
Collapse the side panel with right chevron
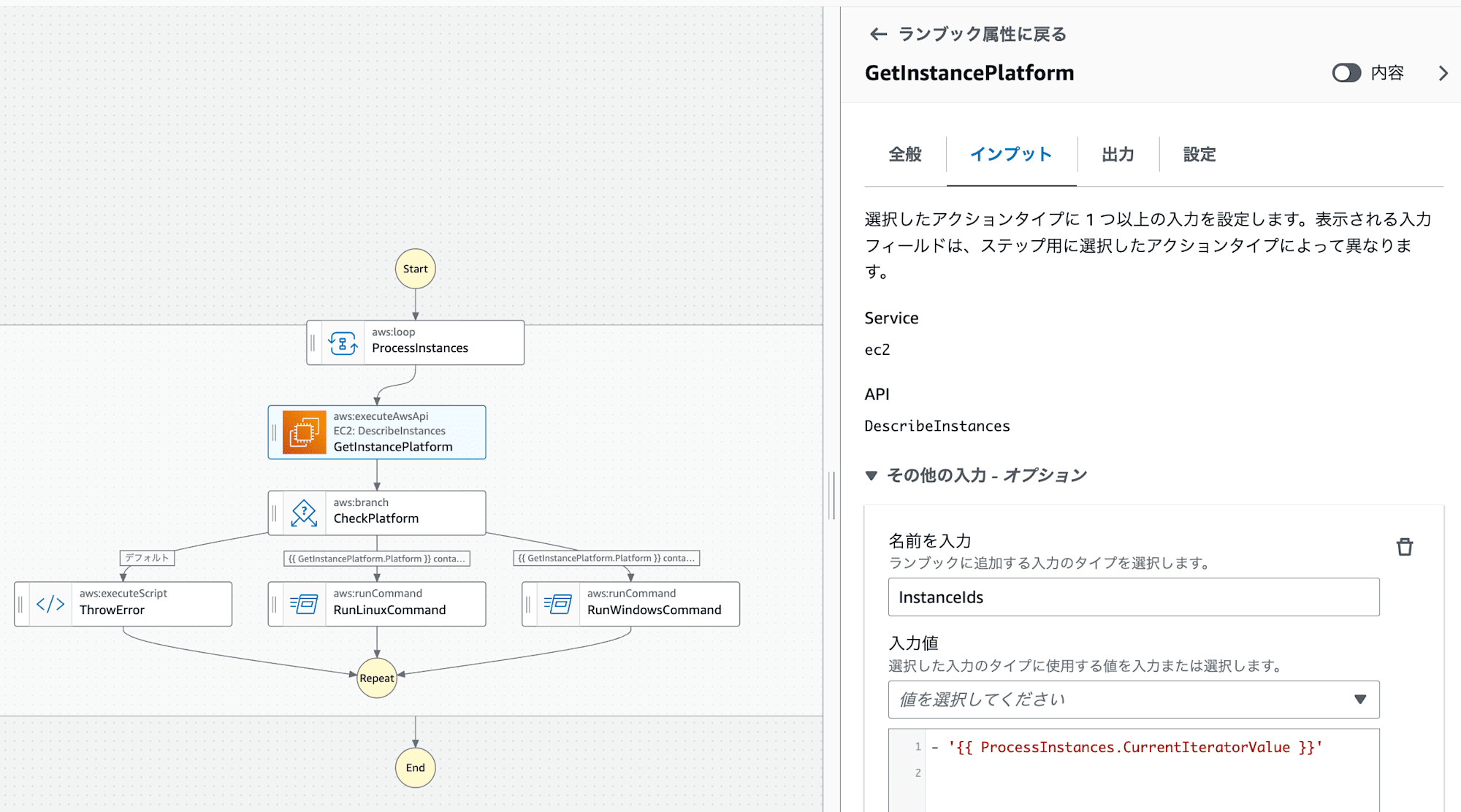tap(1443, 73)
